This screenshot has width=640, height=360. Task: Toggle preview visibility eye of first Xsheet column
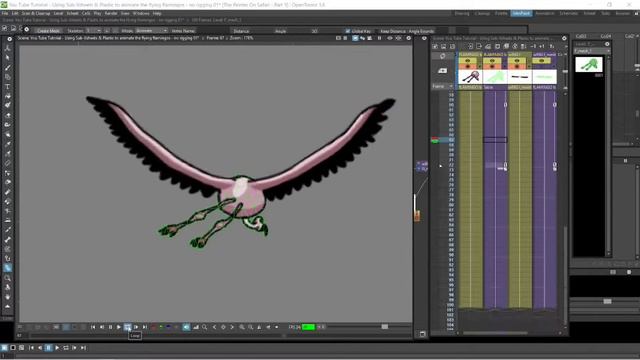click(468, 61)
